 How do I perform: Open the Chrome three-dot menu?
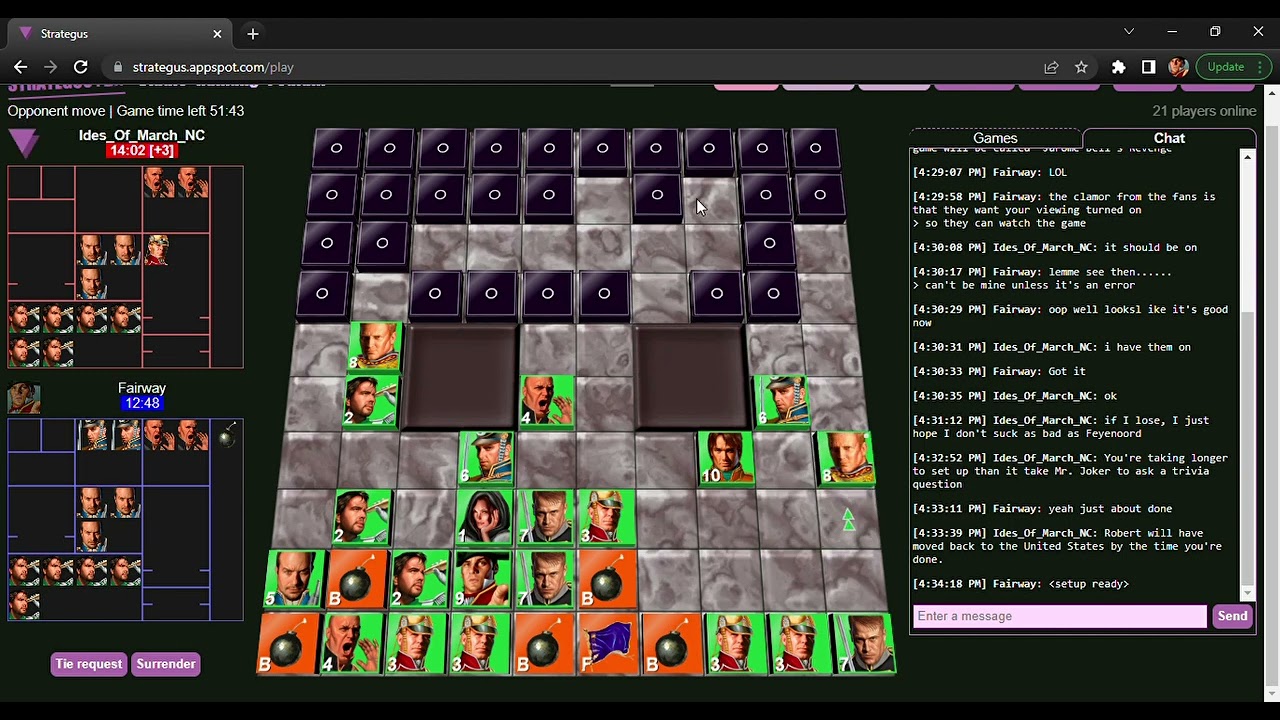click(1261, 67)
